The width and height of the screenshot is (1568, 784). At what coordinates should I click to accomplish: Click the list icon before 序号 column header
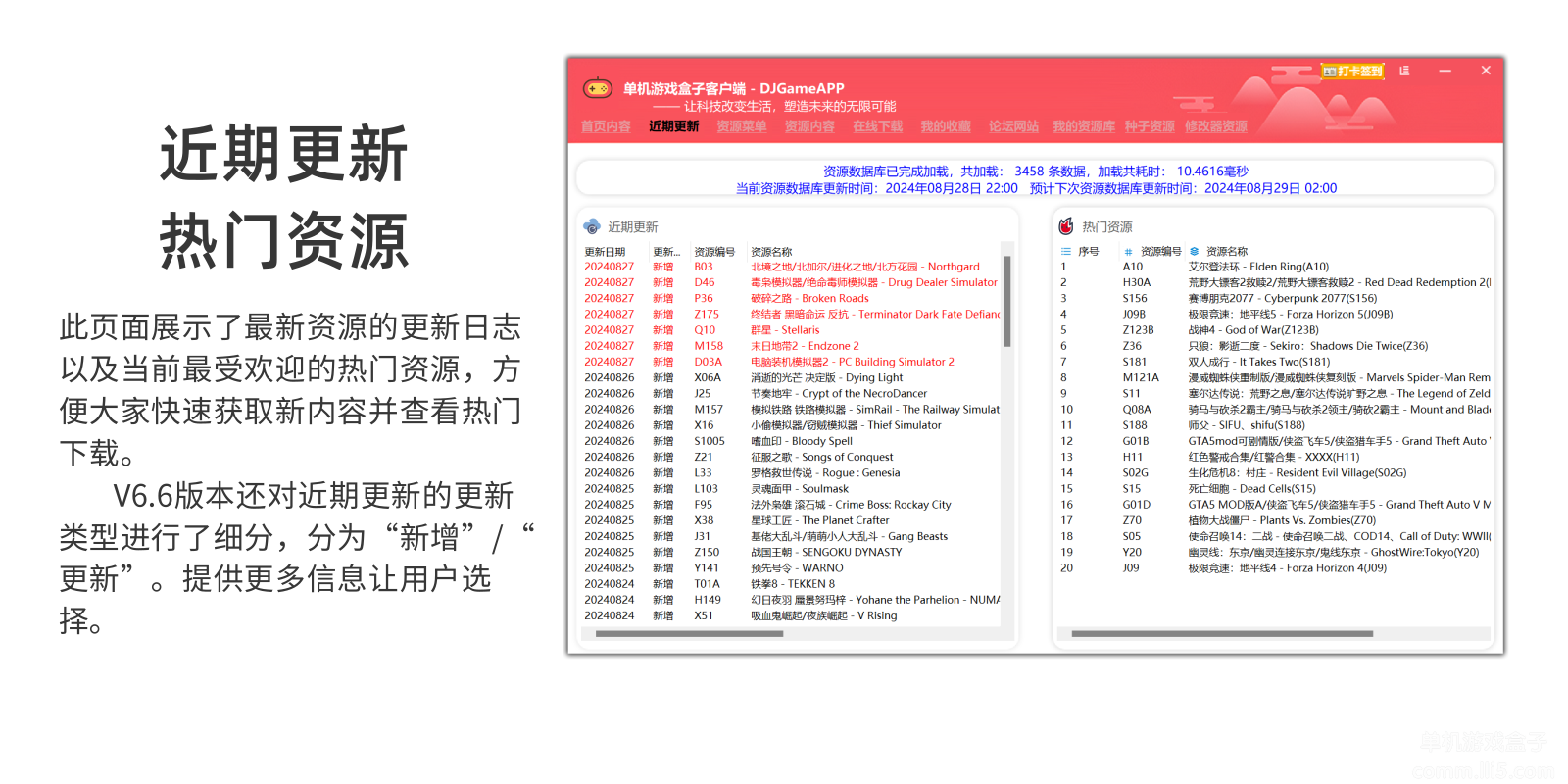1065,252
